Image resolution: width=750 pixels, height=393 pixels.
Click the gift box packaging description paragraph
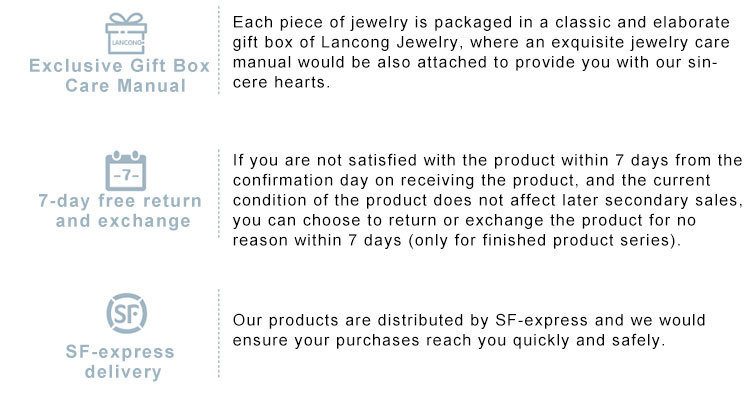pos(481,52)
